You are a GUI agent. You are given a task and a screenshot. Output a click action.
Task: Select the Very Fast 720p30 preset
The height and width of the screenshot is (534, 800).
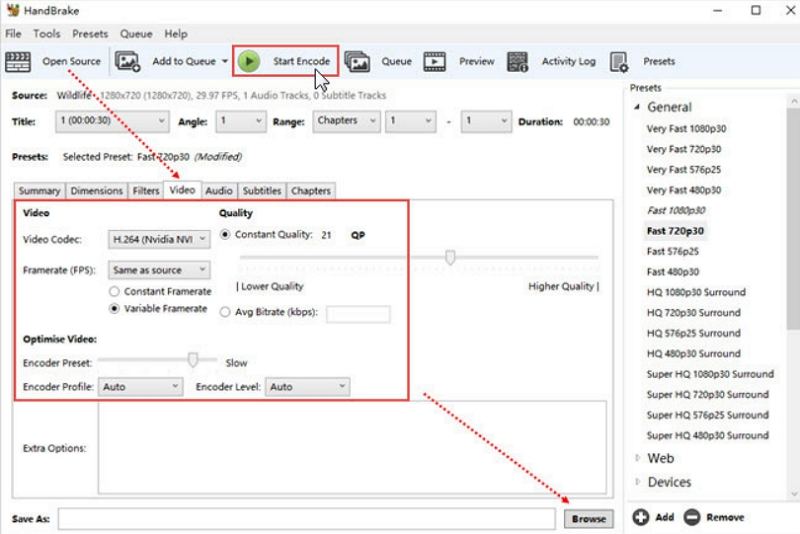tap(684, 149)
